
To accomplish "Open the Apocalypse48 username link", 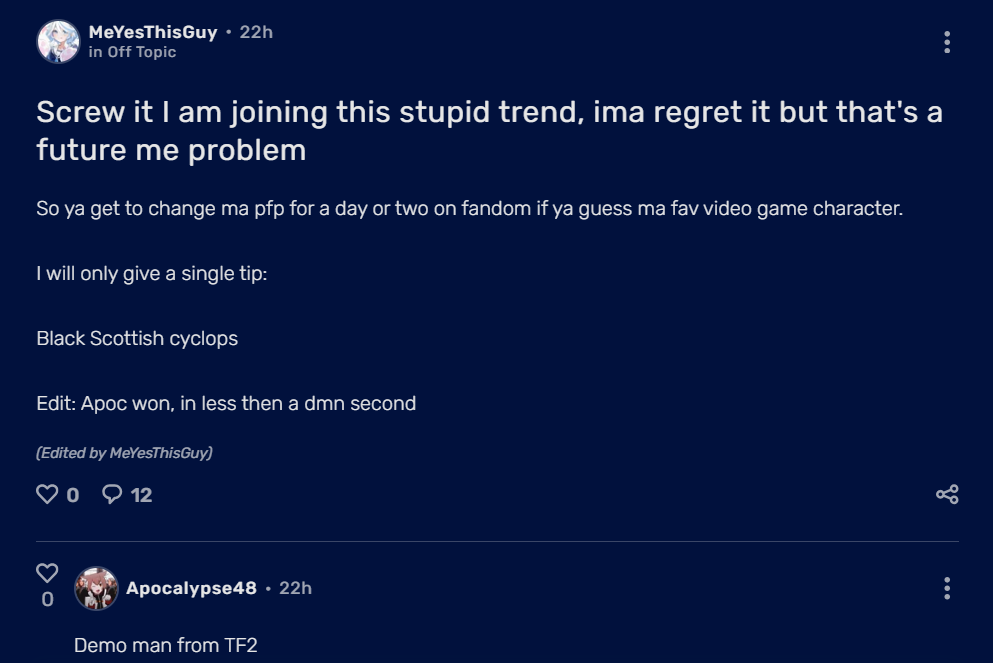I will (x=191, y=588).
